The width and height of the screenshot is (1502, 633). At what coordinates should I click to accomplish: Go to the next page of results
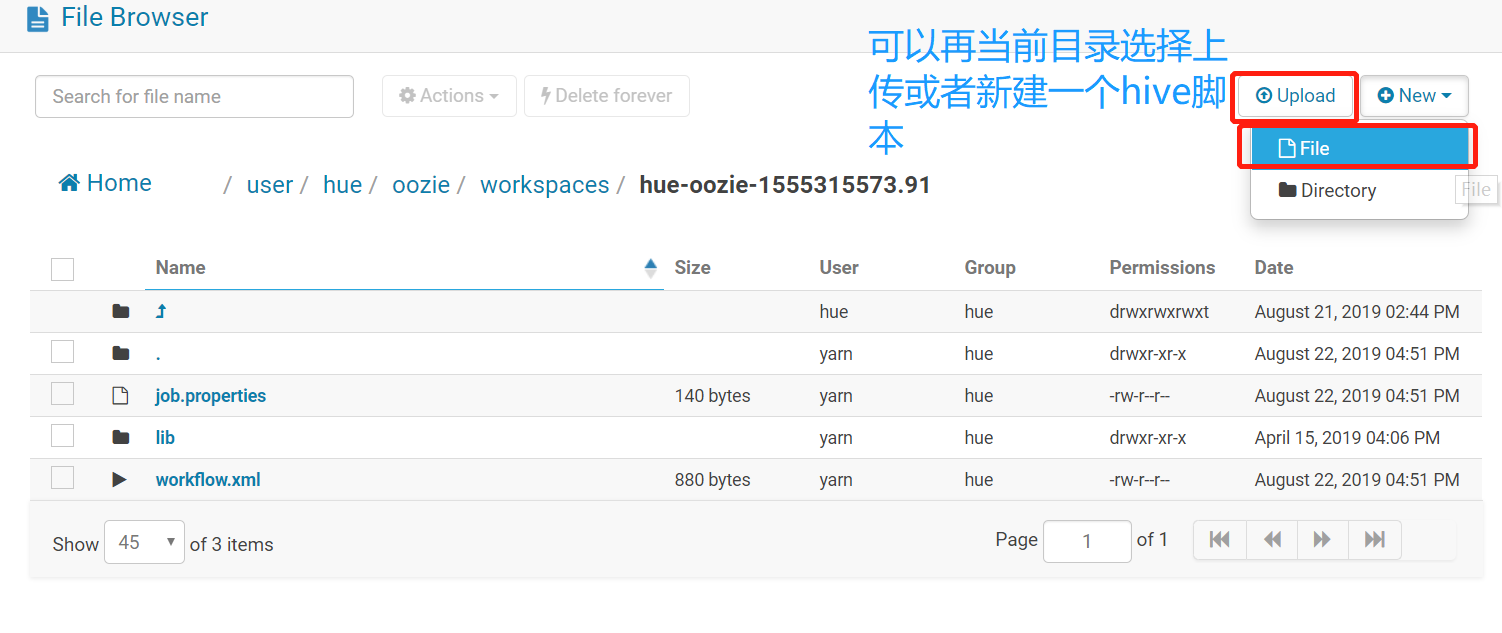(1323, 540)
